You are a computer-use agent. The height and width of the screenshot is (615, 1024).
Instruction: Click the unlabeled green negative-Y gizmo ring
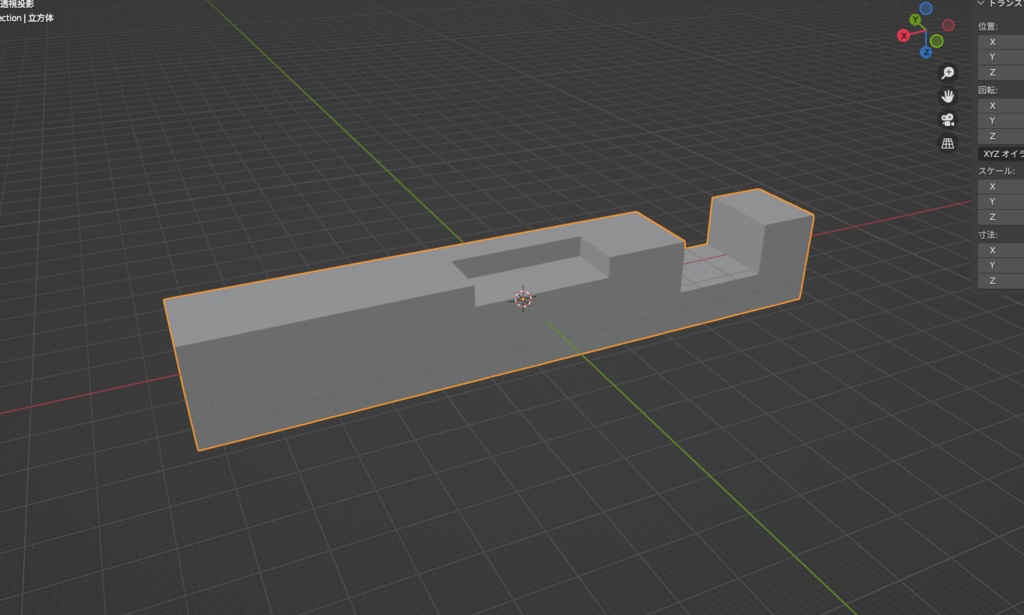pyautogui.click(x=936, y=41)
